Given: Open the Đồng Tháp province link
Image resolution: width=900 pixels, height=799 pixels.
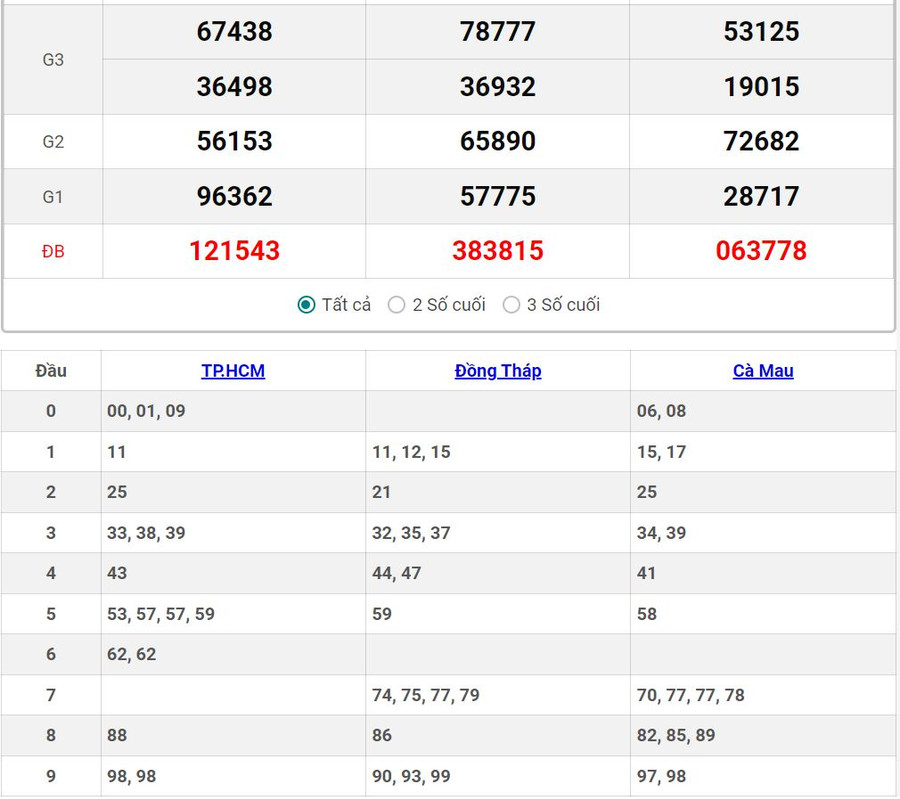Looking at the screenshot, I should point(498,371).
